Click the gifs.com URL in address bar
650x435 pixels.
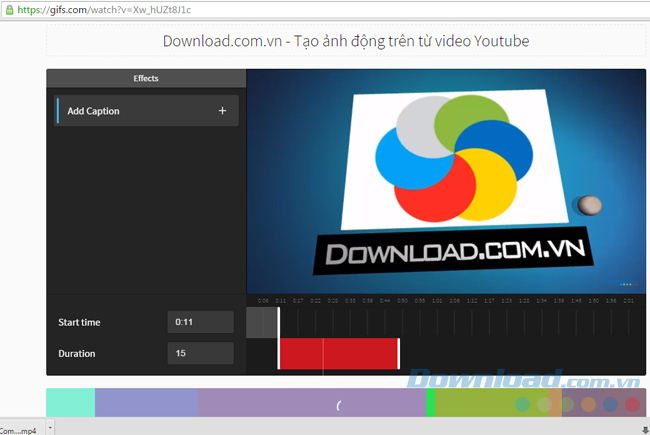90,9
